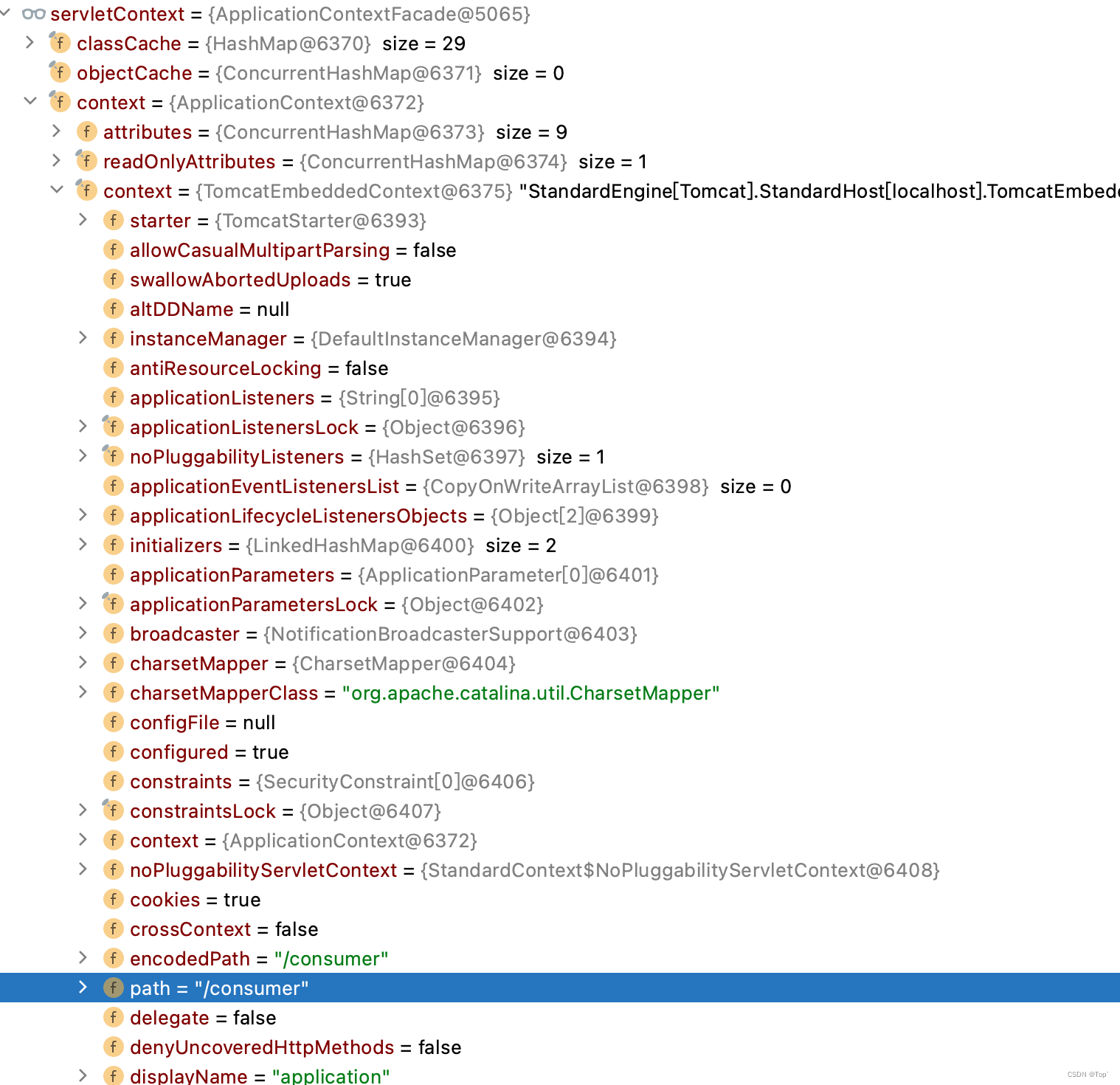Collapse the ApplicationContext@6372 context node
This screenshot has height=1085, width=1120.
[x=30, y=101]
